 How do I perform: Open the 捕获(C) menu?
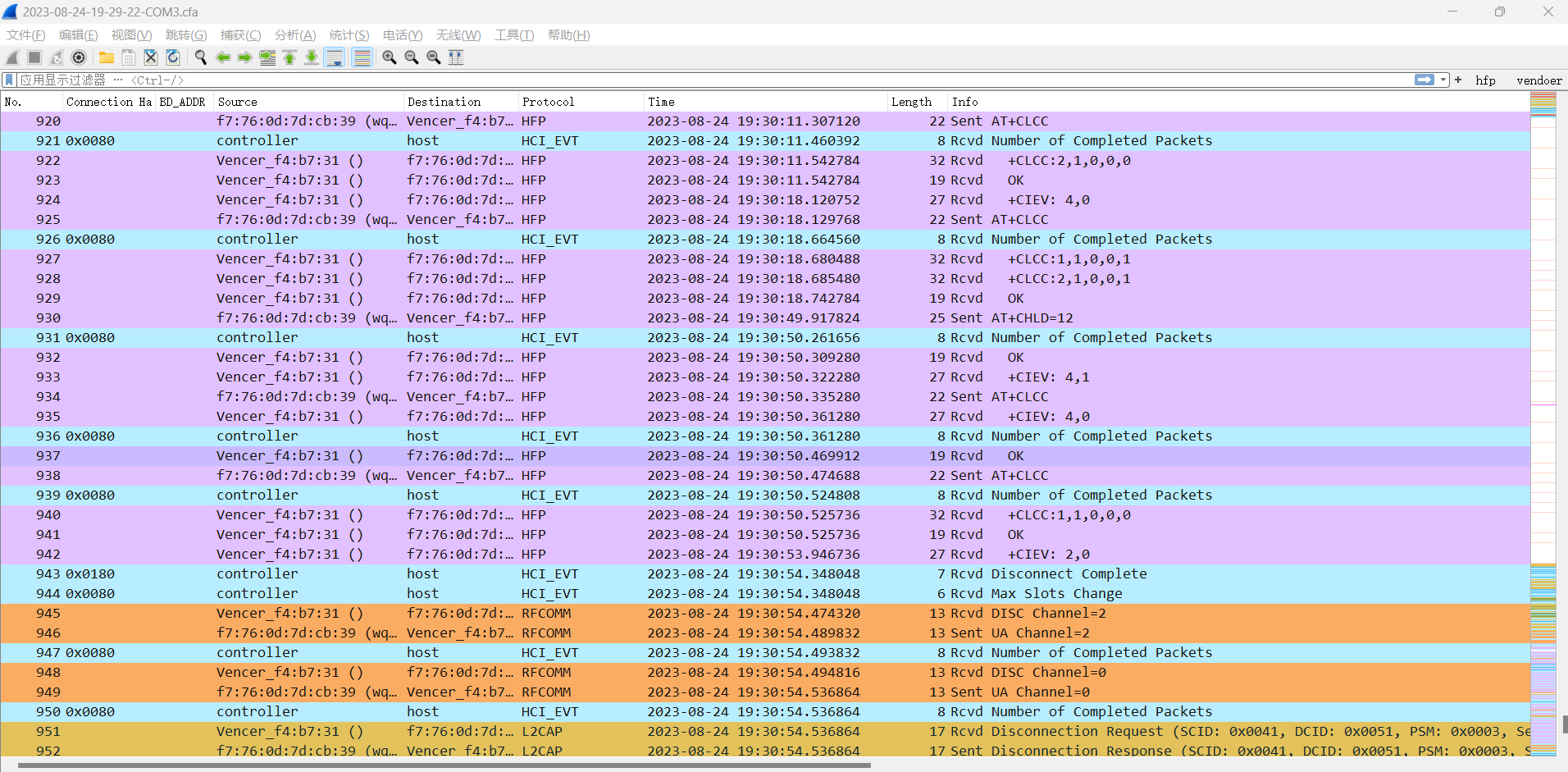(x=241, y=35)
